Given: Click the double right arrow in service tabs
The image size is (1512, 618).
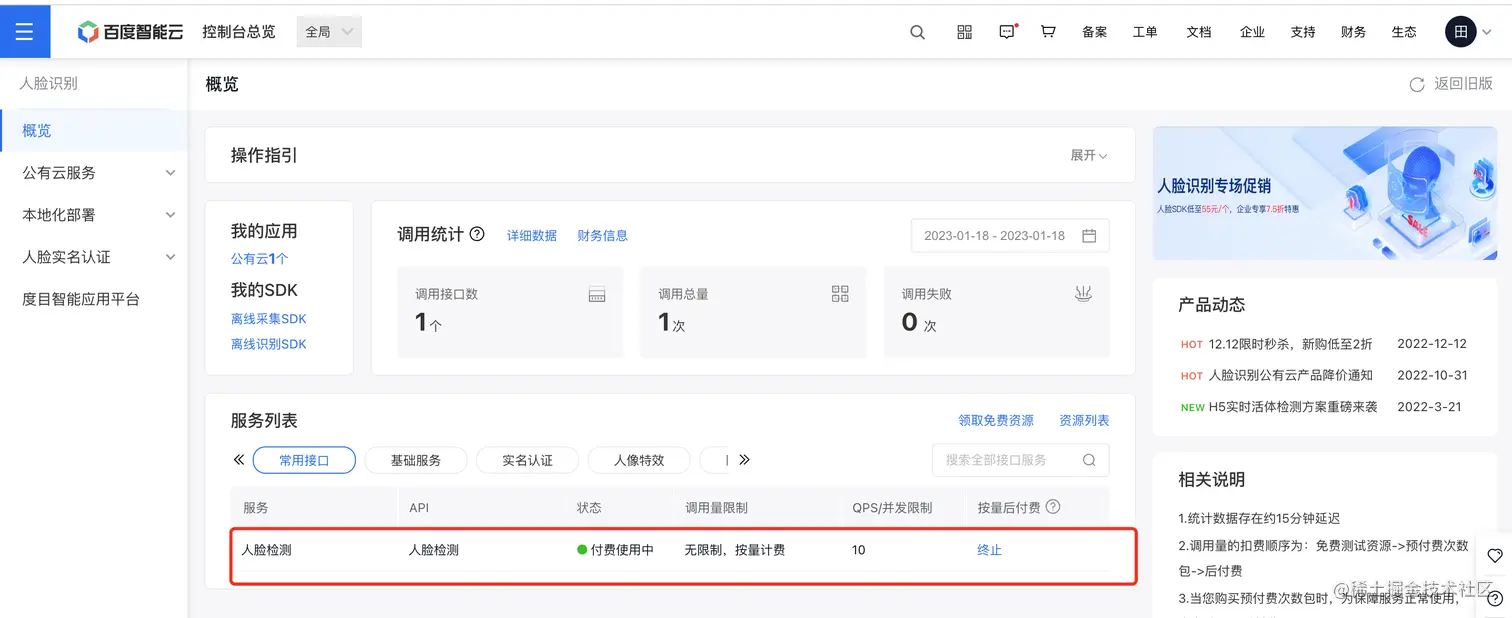Looking at the screenshot, I should (744, 460).
